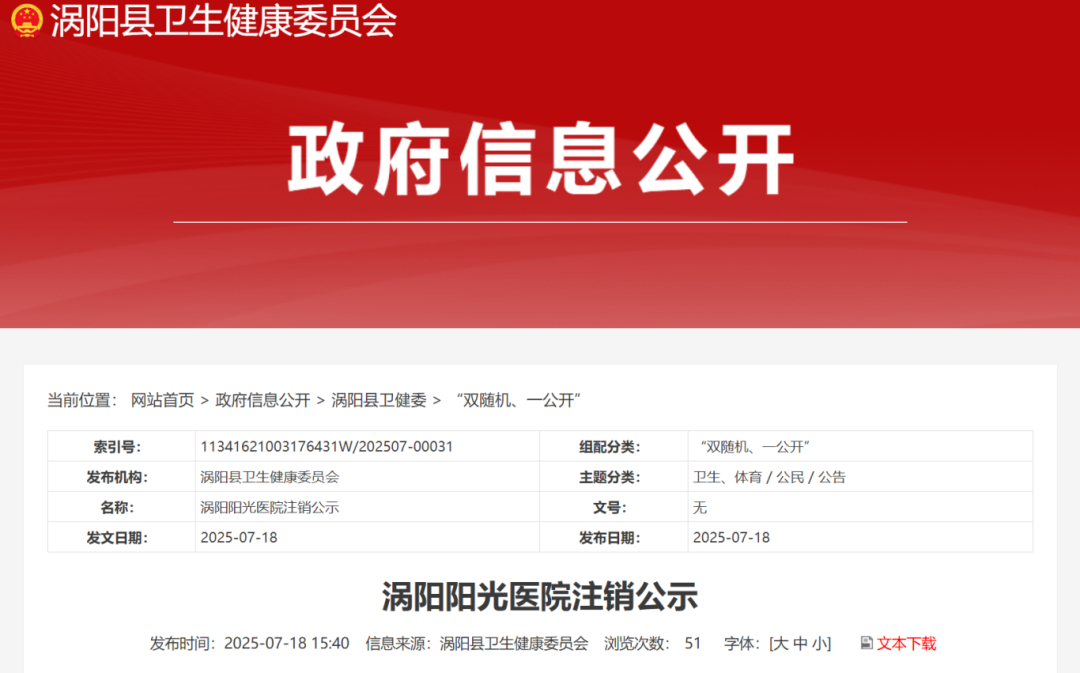This screenshot has height=673, width=1080.
Task: Click the 组配分类 value “双随机、一公开”
Action: click(755, 446)
